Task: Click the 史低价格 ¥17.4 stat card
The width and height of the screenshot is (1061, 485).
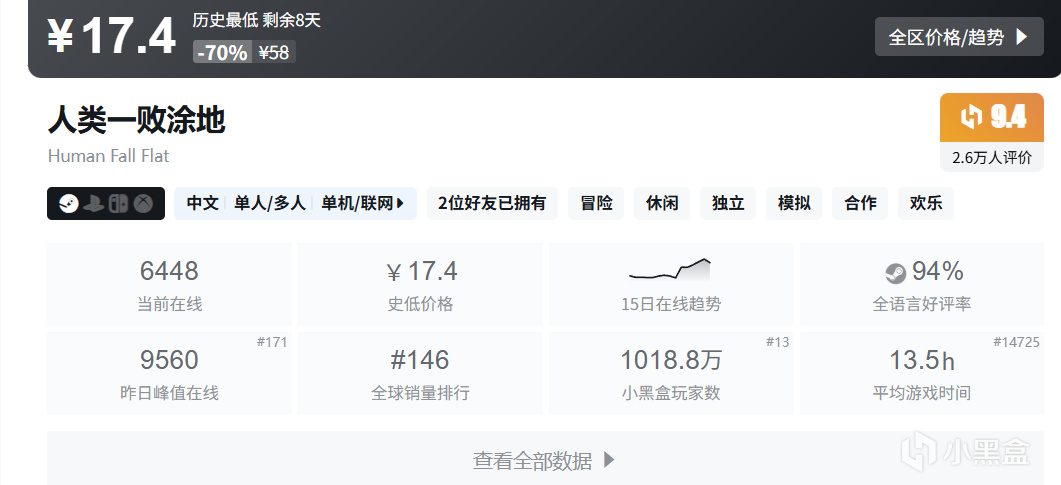Action: pyautogui.click(x=420, y=285)
